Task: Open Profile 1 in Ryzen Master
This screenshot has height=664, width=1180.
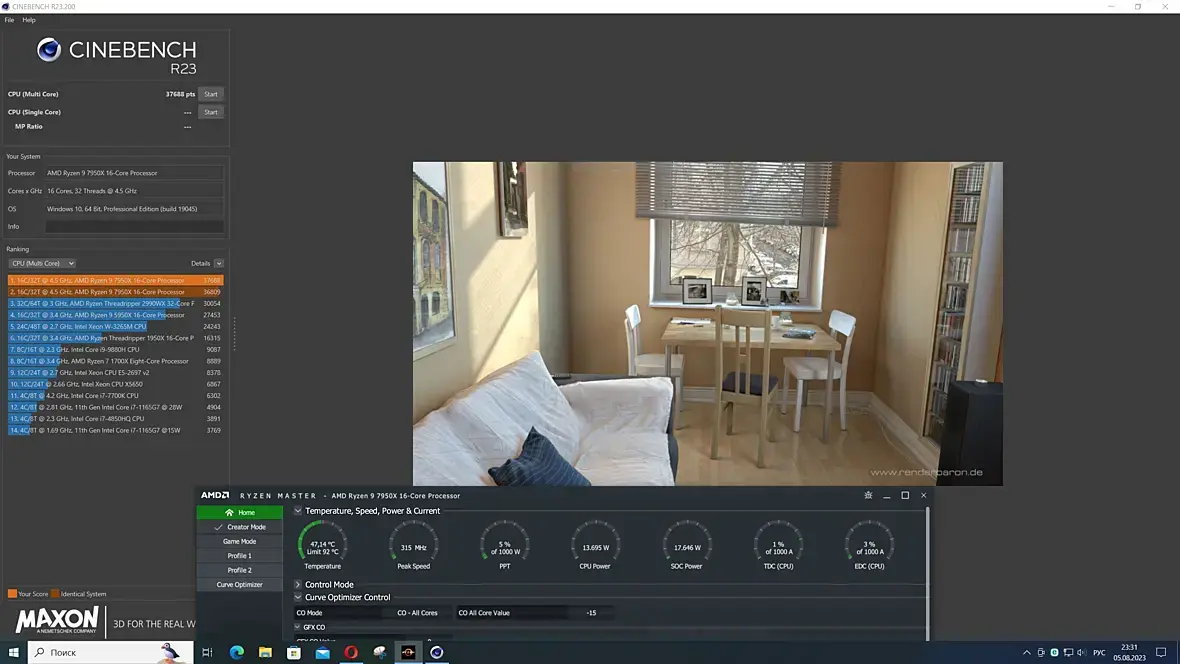Action: point(239,556)
